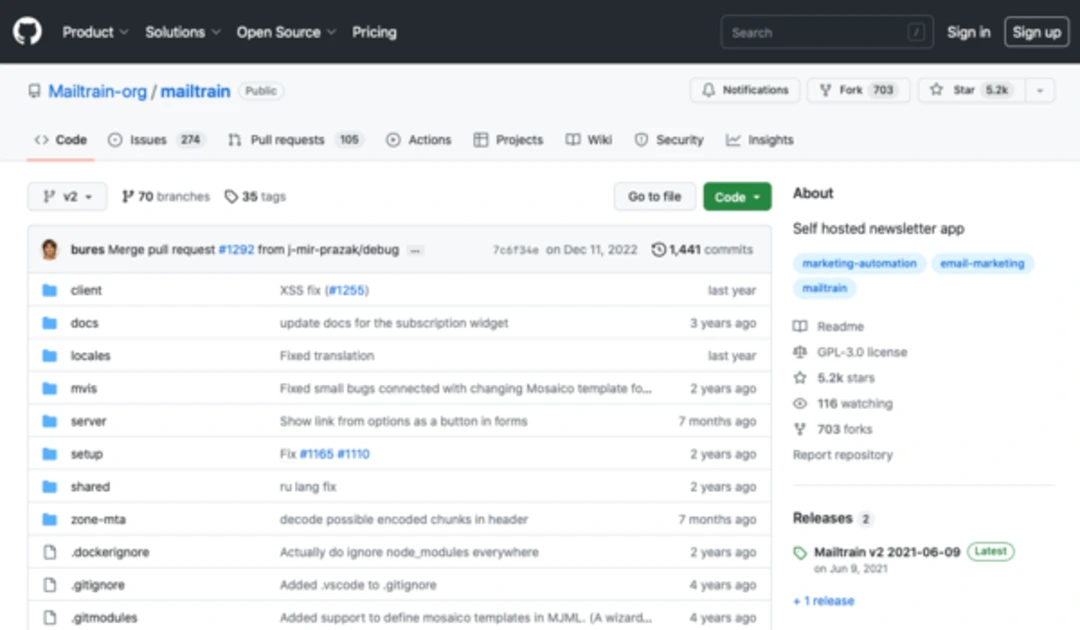Screen dimensions: 1080x630
Task: Open the Product dropdown menu
Action: tap(95, 32)
